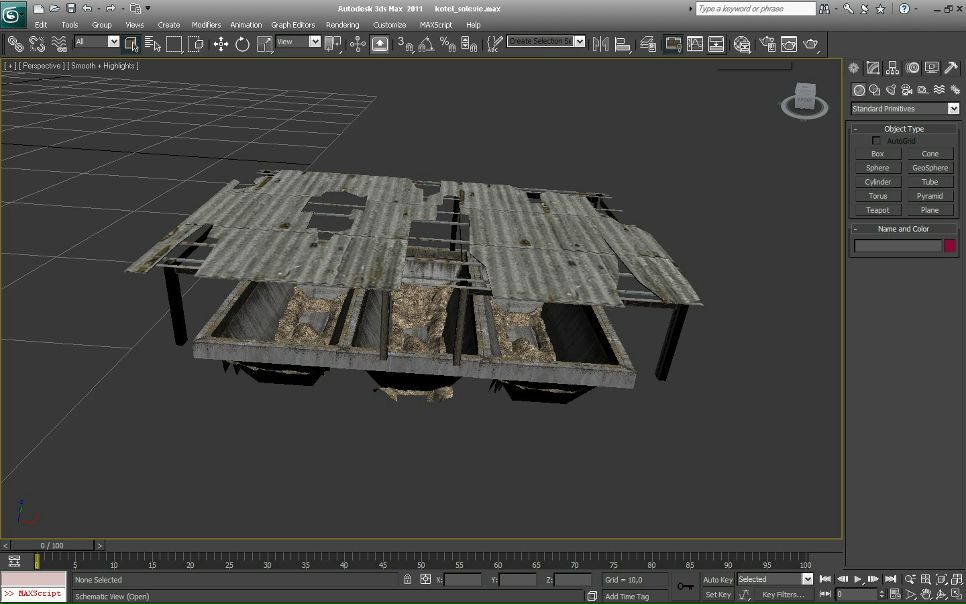
Task: Click the object color swatch
Action: coord(950,246)
